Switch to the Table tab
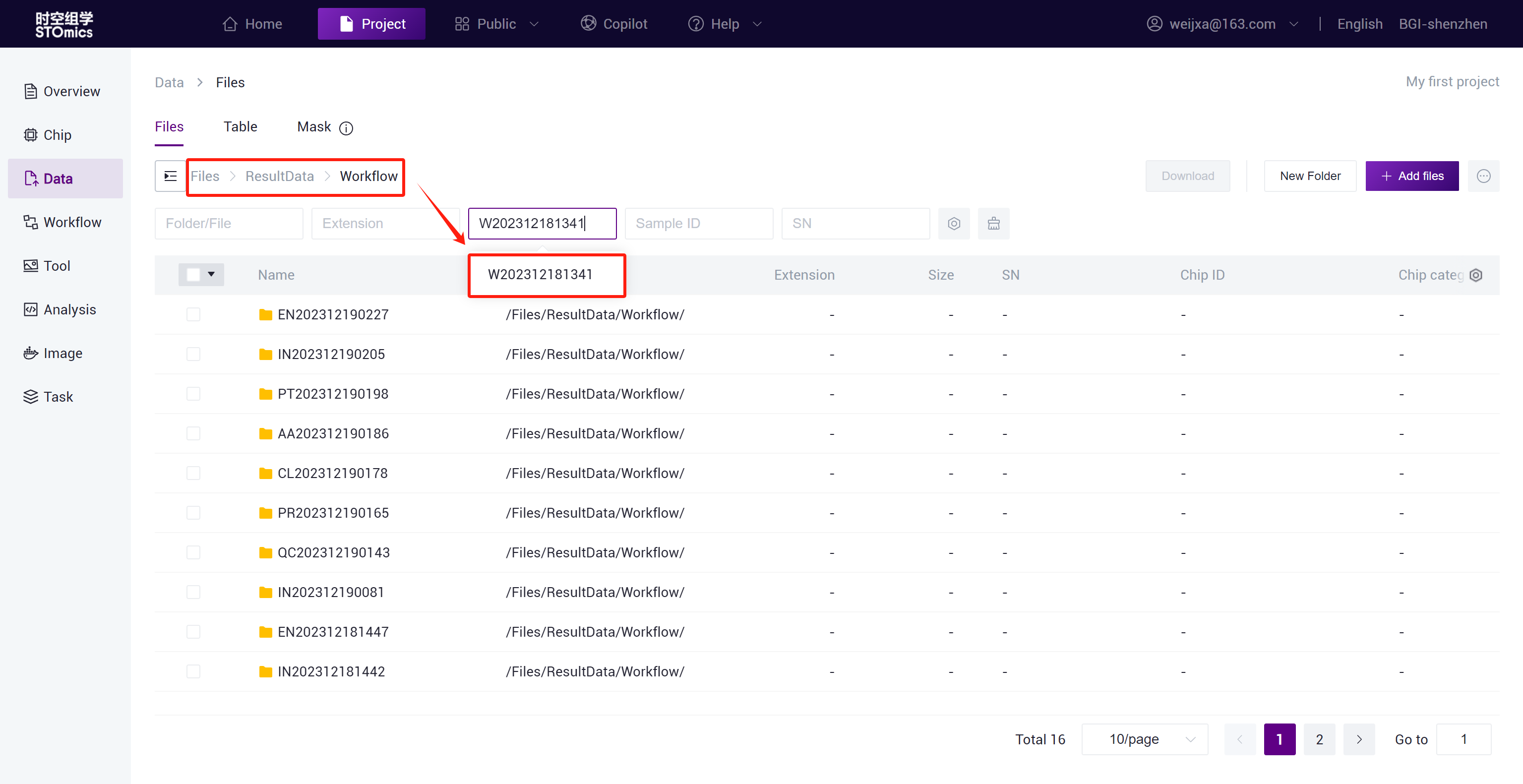 (x=241, y=127)
